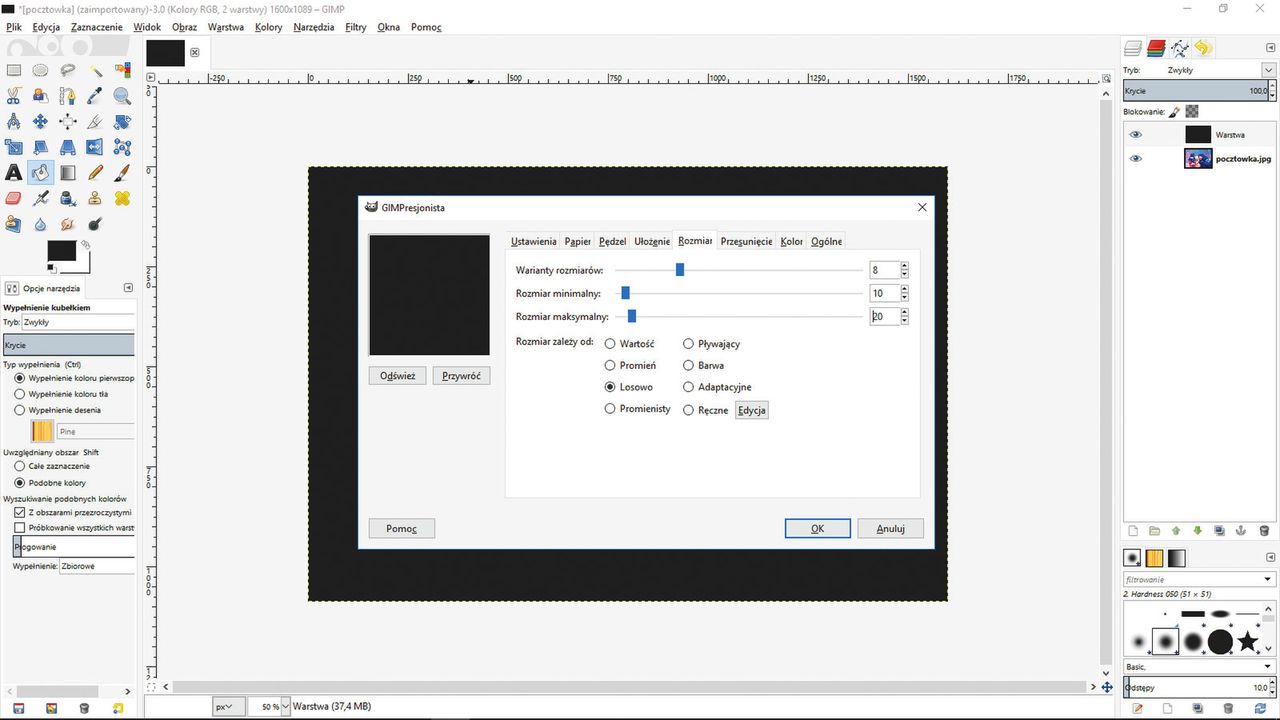Hide the pocztowka.jpg layer eye icon
Image resolution: width=1280 pixels, height=720 pixels.
1135,158
